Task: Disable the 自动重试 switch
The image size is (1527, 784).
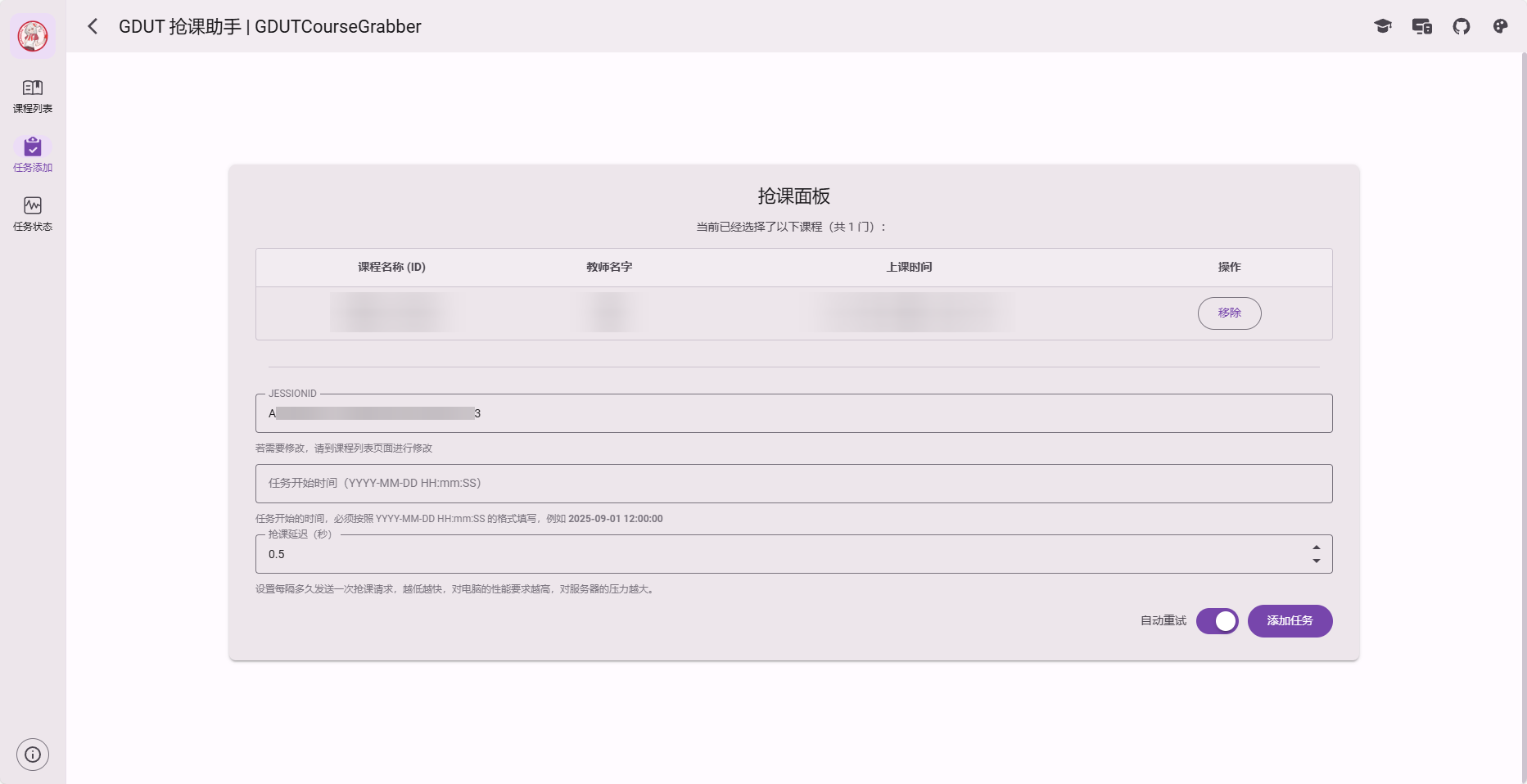Action: pyautogui.click(x=1217, y=621)
